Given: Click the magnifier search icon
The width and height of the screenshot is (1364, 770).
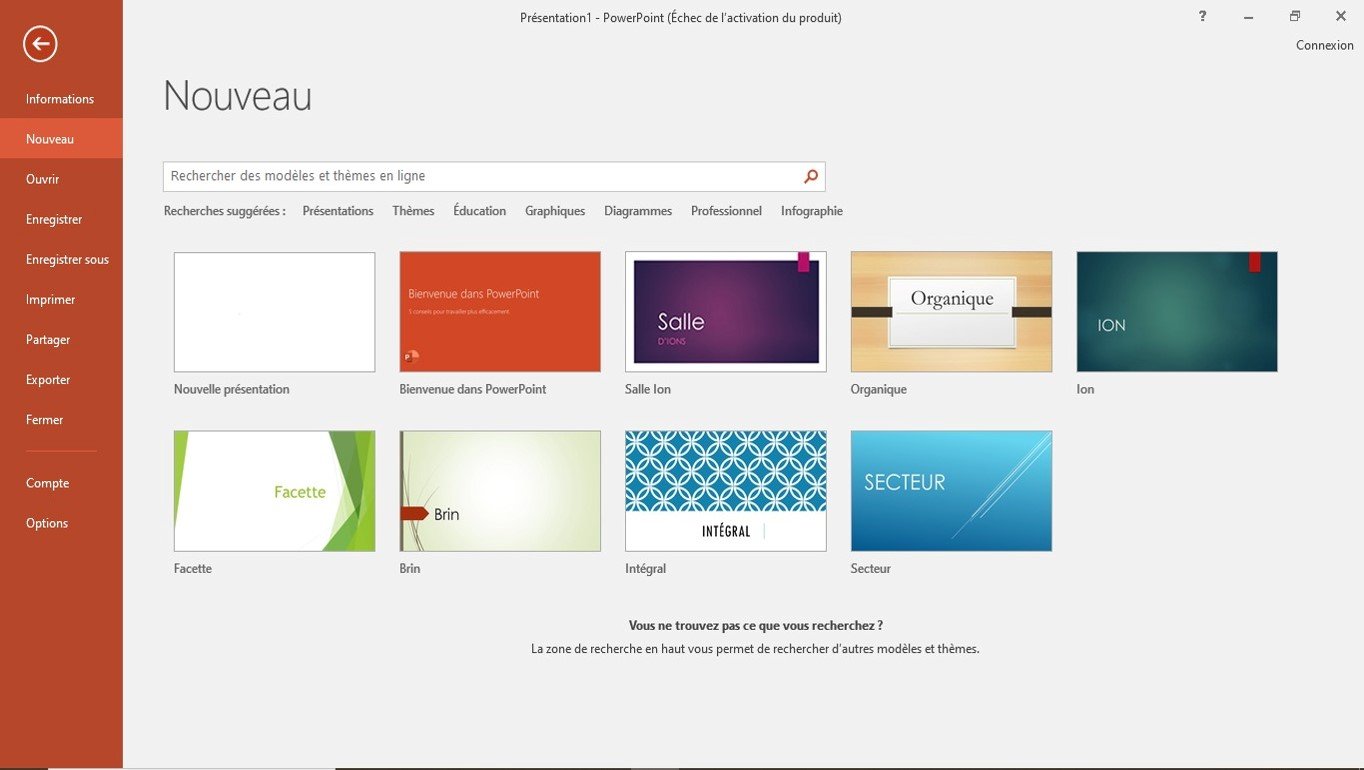Looking at the screenshot, I should pyautogui.click(x=811, y=177).
